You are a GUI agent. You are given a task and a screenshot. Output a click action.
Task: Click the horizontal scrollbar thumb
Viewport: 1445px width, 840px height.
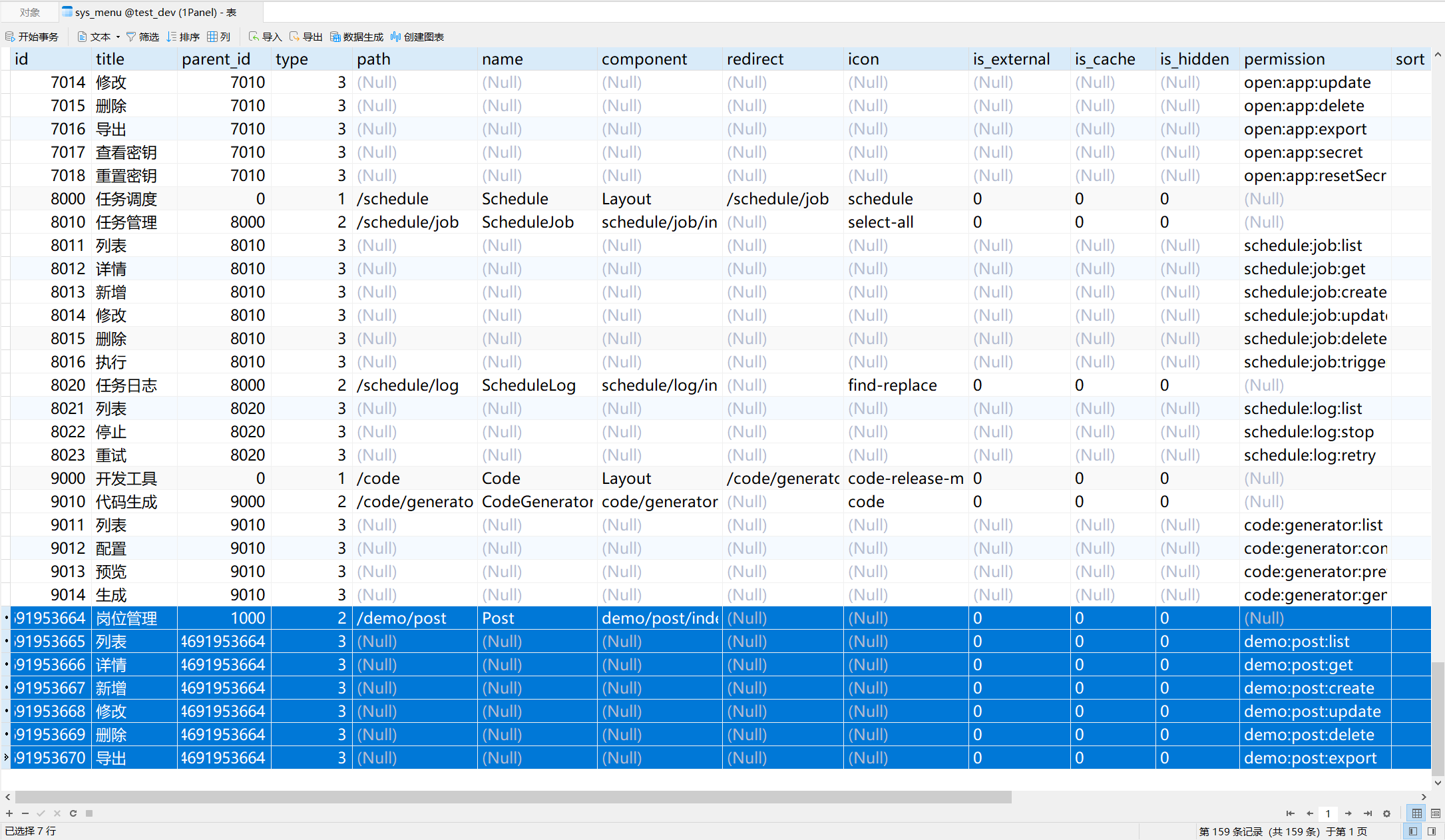[513, 797]
